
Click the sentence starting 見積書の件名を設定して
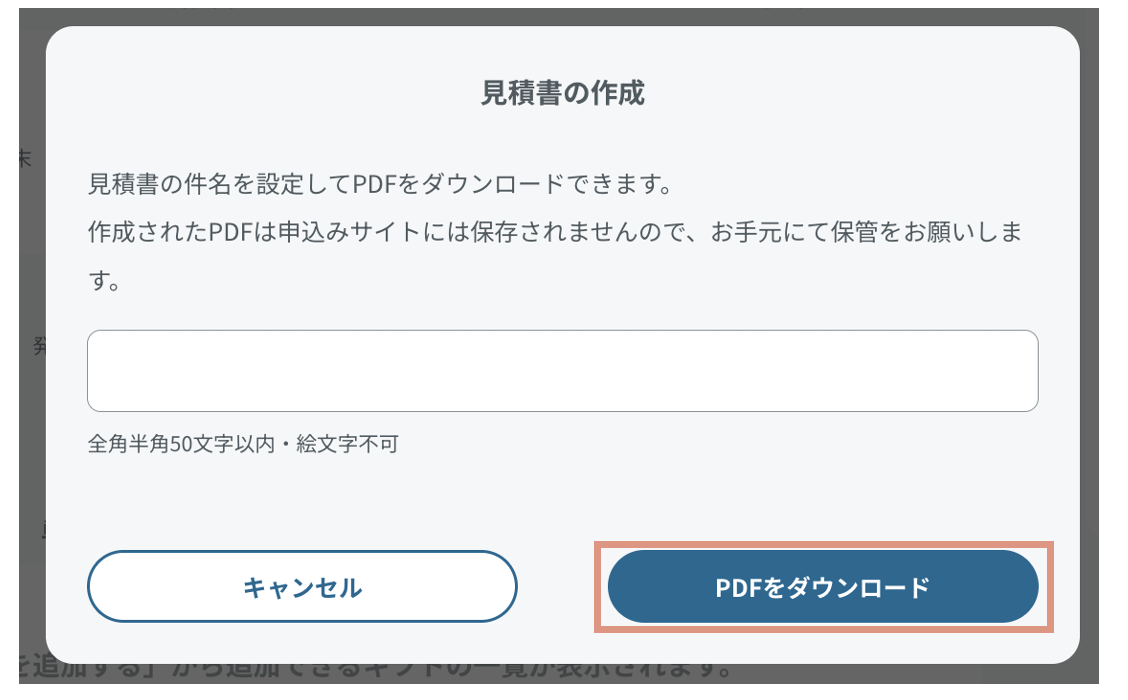[x=378, y=185]
